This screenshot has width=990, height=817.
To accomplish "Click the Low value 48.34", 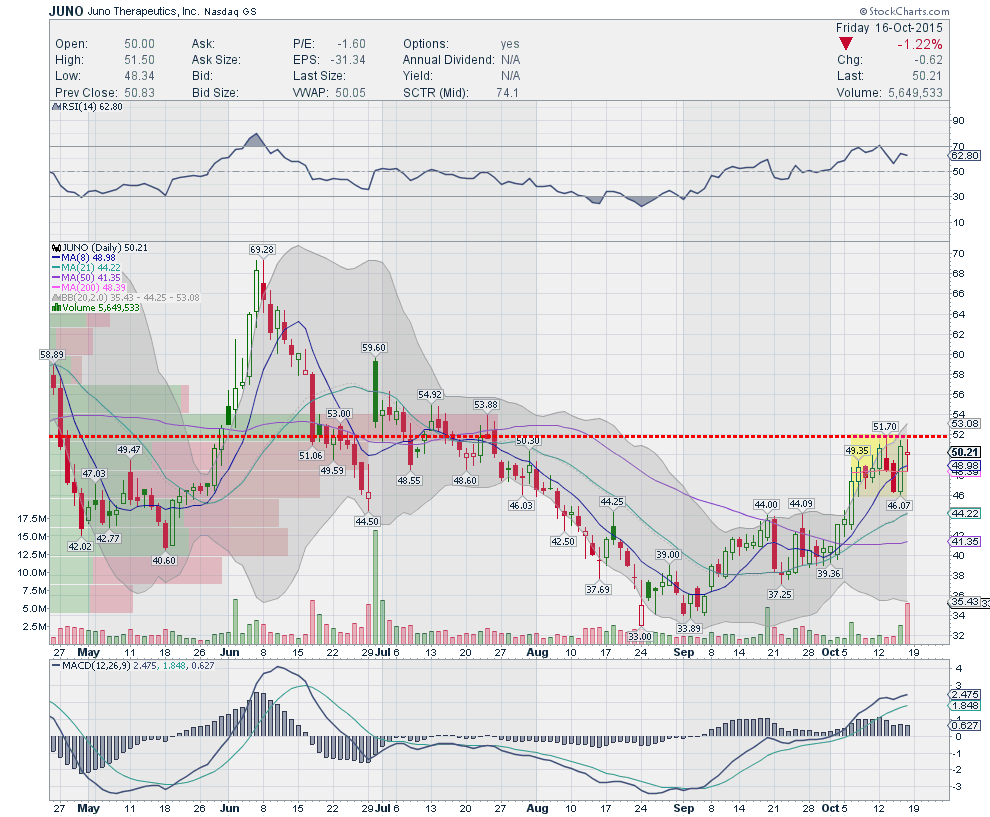I will point(139,76).
